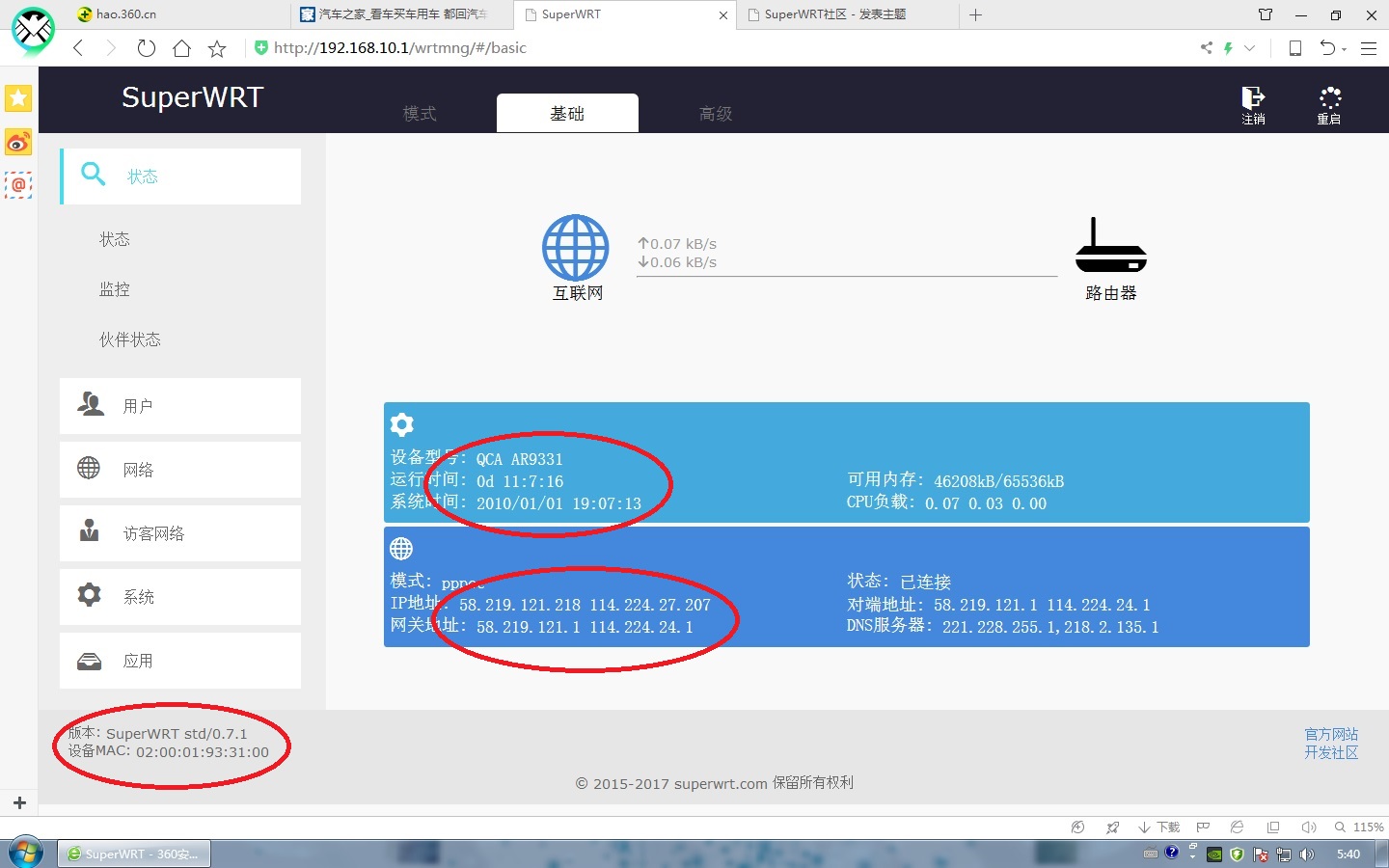
Task: Open the 网络 sidebar section
Action: [180, 470]
